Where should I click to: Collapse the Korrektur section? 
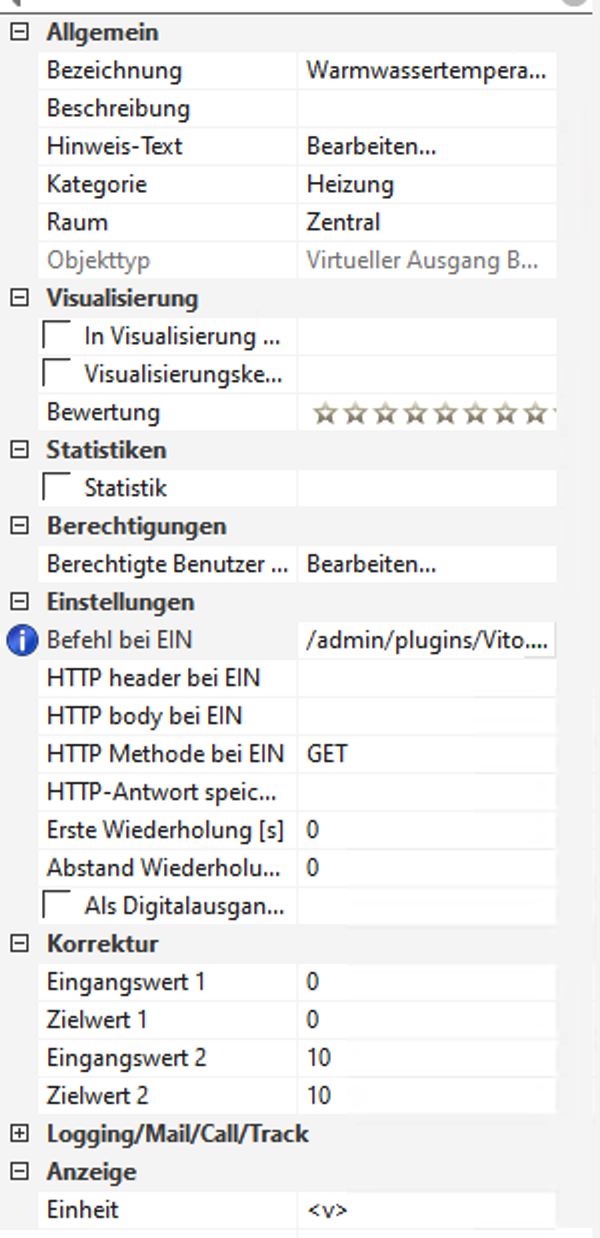click(x=18, y=944)
